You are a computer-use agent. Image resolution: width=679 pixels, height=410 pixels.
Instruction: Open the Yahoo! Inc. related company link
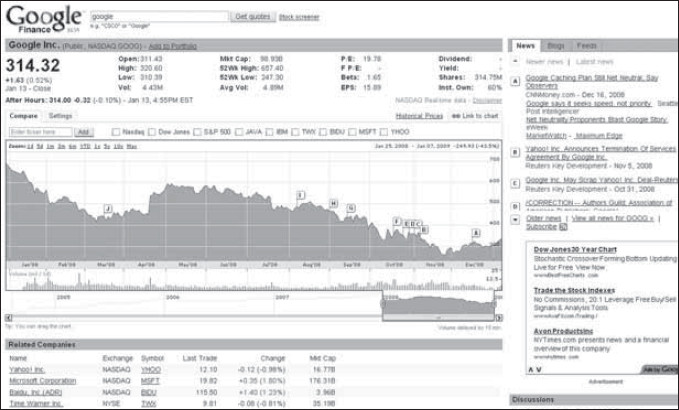click(x=27, y=370)
